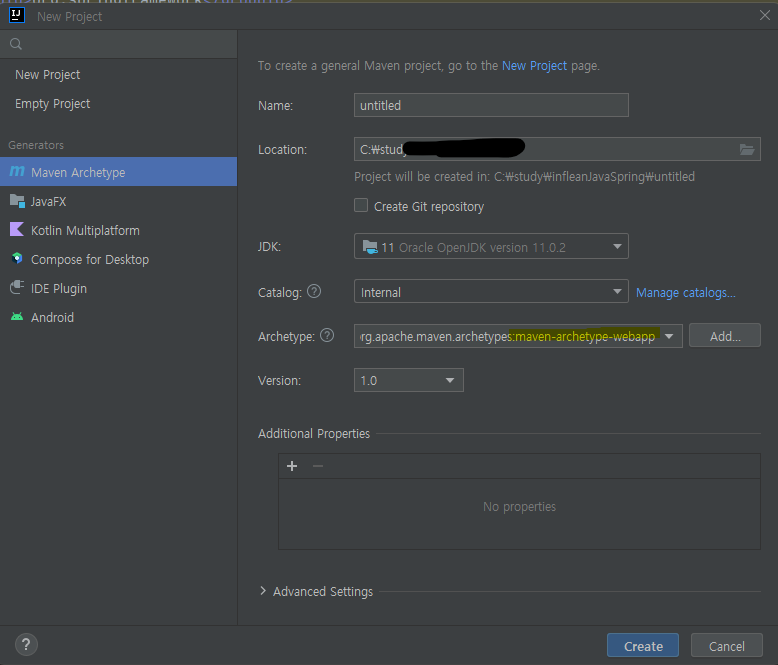Expand Advanced Settings section

pyautogui.click(x=263, y=591)
